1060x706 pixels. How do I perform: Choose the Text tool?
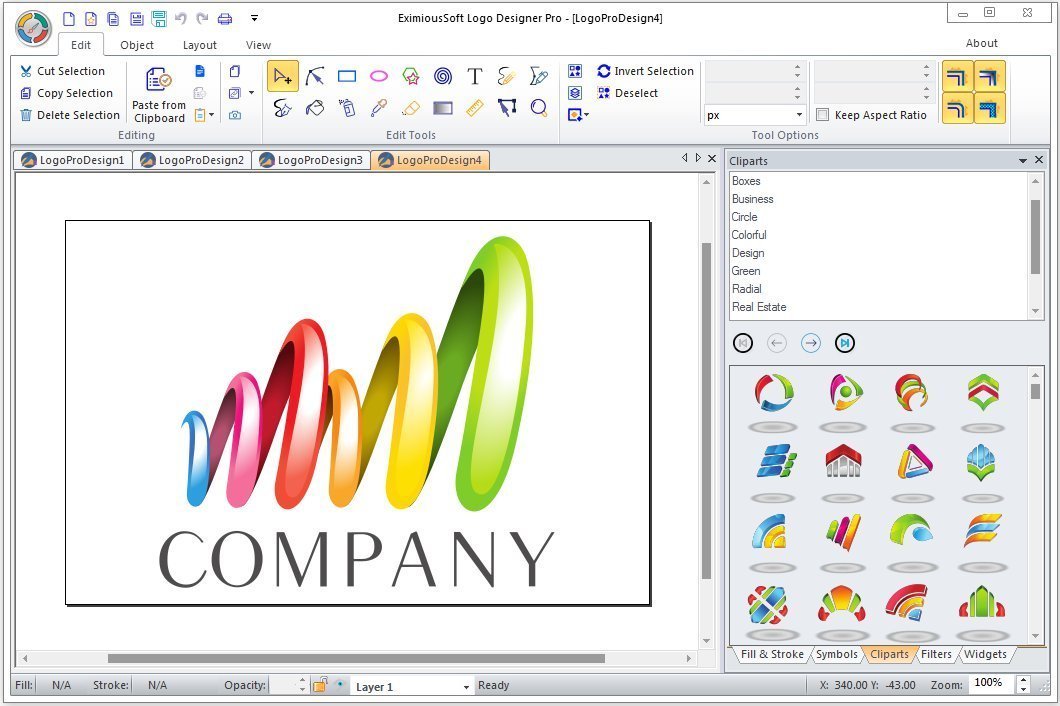(475, 76)
